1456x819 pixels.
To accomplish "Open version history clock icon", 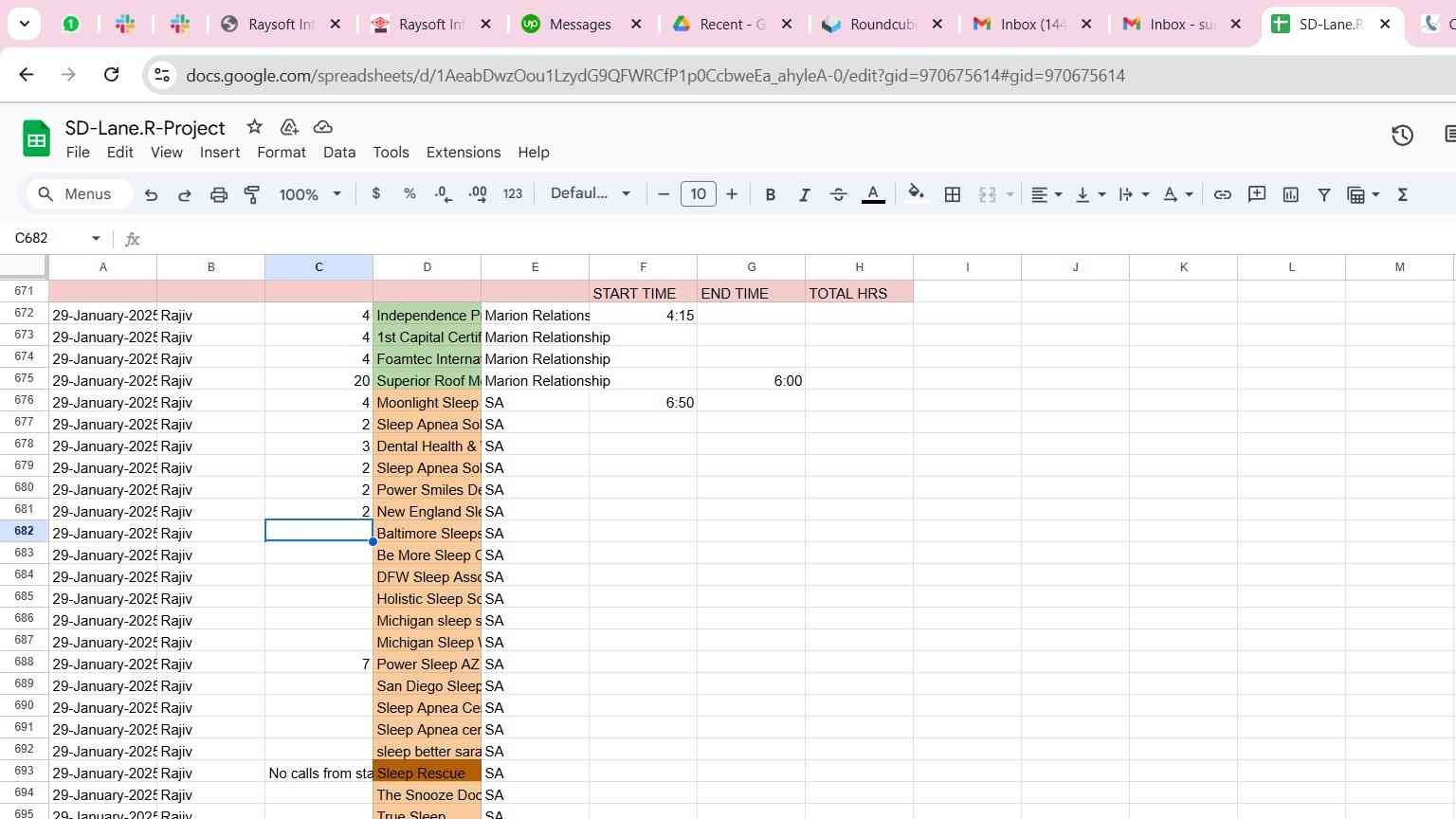I will click(1403, 136).
